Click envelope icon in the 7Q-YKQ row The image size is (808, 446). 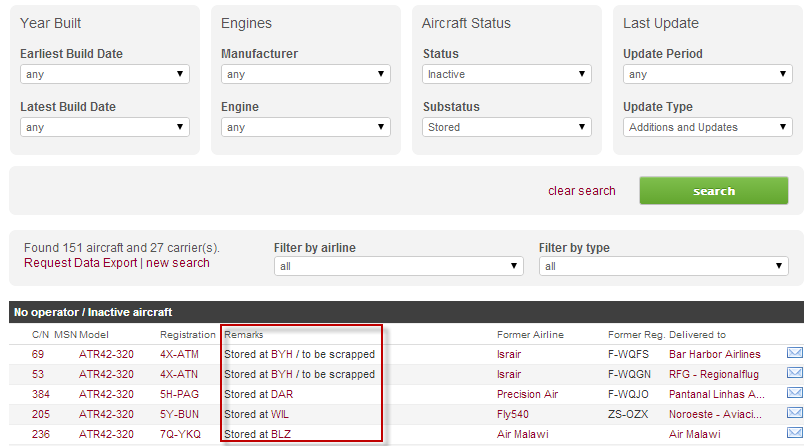tap(795, 434)
